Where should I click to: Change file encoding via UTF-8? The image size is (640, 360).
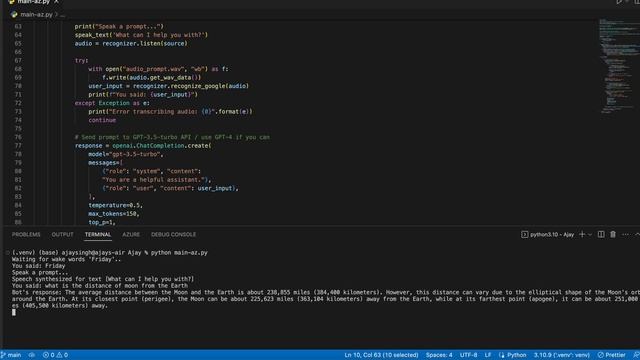click(469, 355)
